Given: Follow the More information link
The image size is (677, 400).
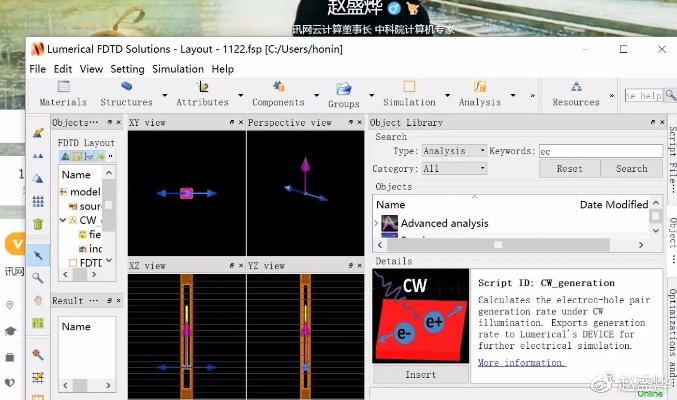Looking at the screenshot, I should pos(521,362).
